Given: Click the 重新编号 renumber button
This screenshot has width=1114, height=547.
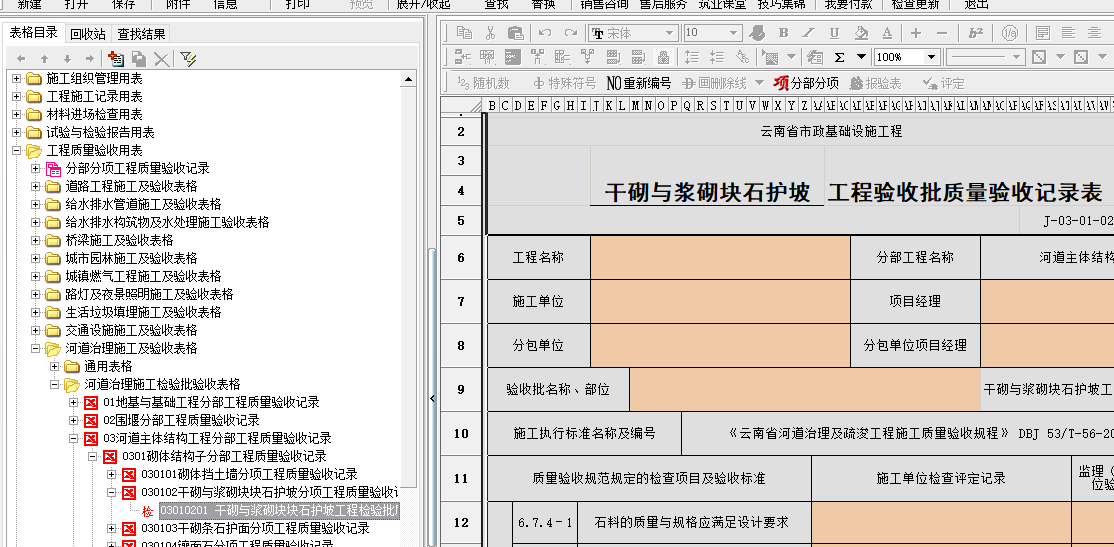Looking at the screenshot, I should [638, 83].
